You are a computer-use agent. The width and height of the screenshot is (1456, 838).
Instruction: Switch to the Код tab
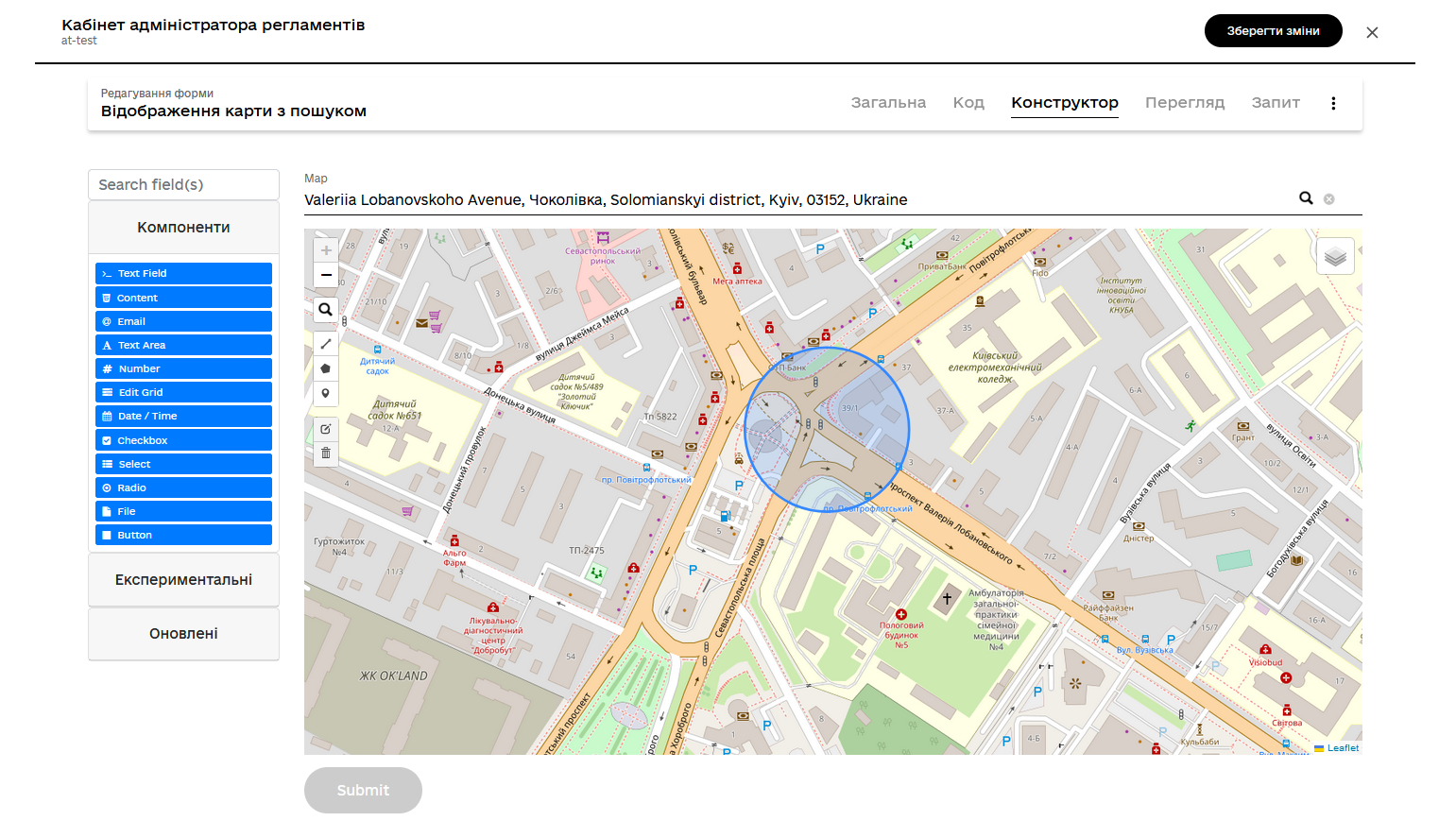(x=968, y=103)
